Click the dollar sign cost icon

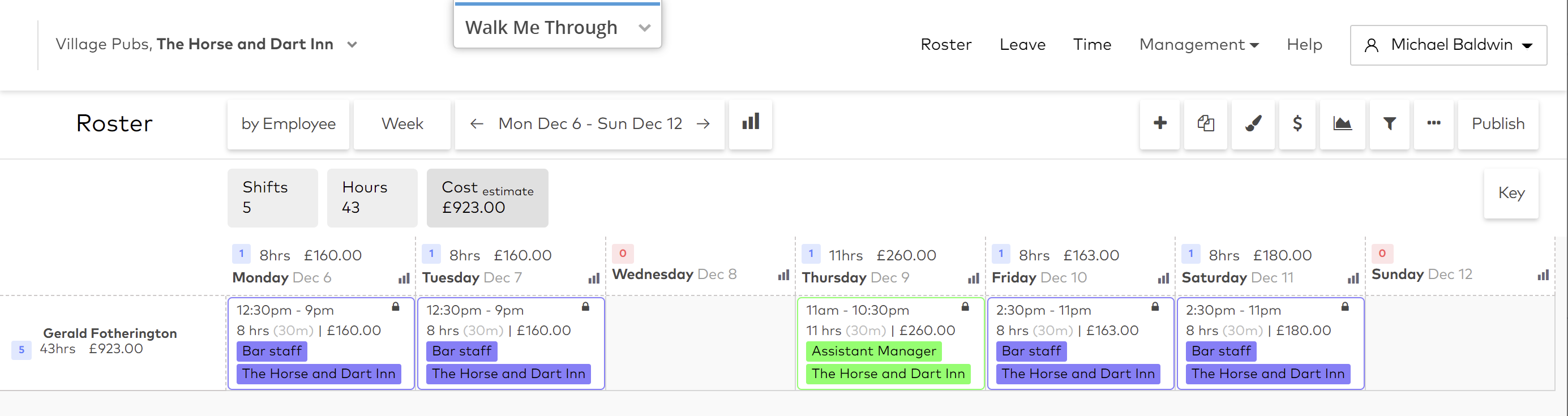[1297, 123]
